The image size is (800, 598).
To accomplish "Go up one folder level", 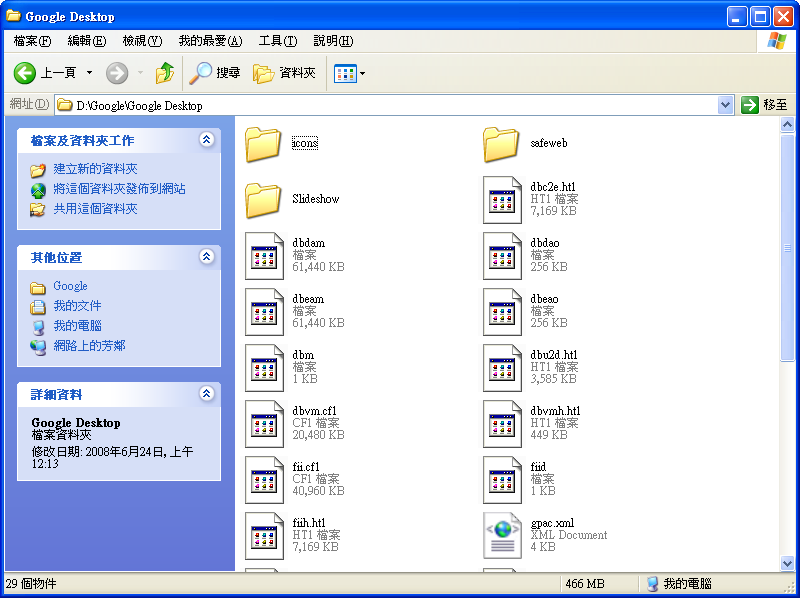I will 165,73.
